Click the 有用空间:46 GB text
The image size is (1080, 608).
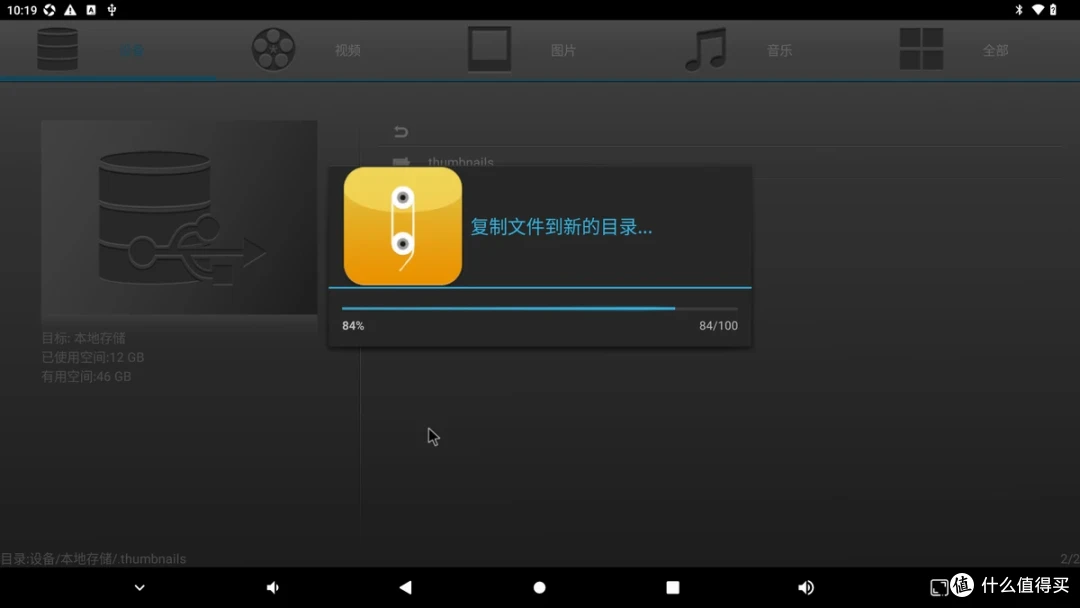click(86, 377)
